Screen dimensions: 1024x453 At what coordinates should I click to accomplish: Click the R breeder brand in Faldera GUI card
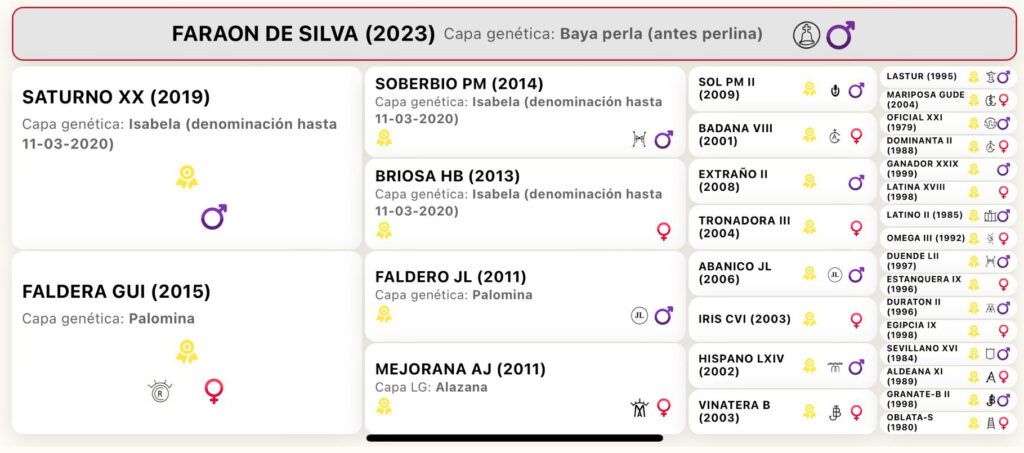[159, 392]
